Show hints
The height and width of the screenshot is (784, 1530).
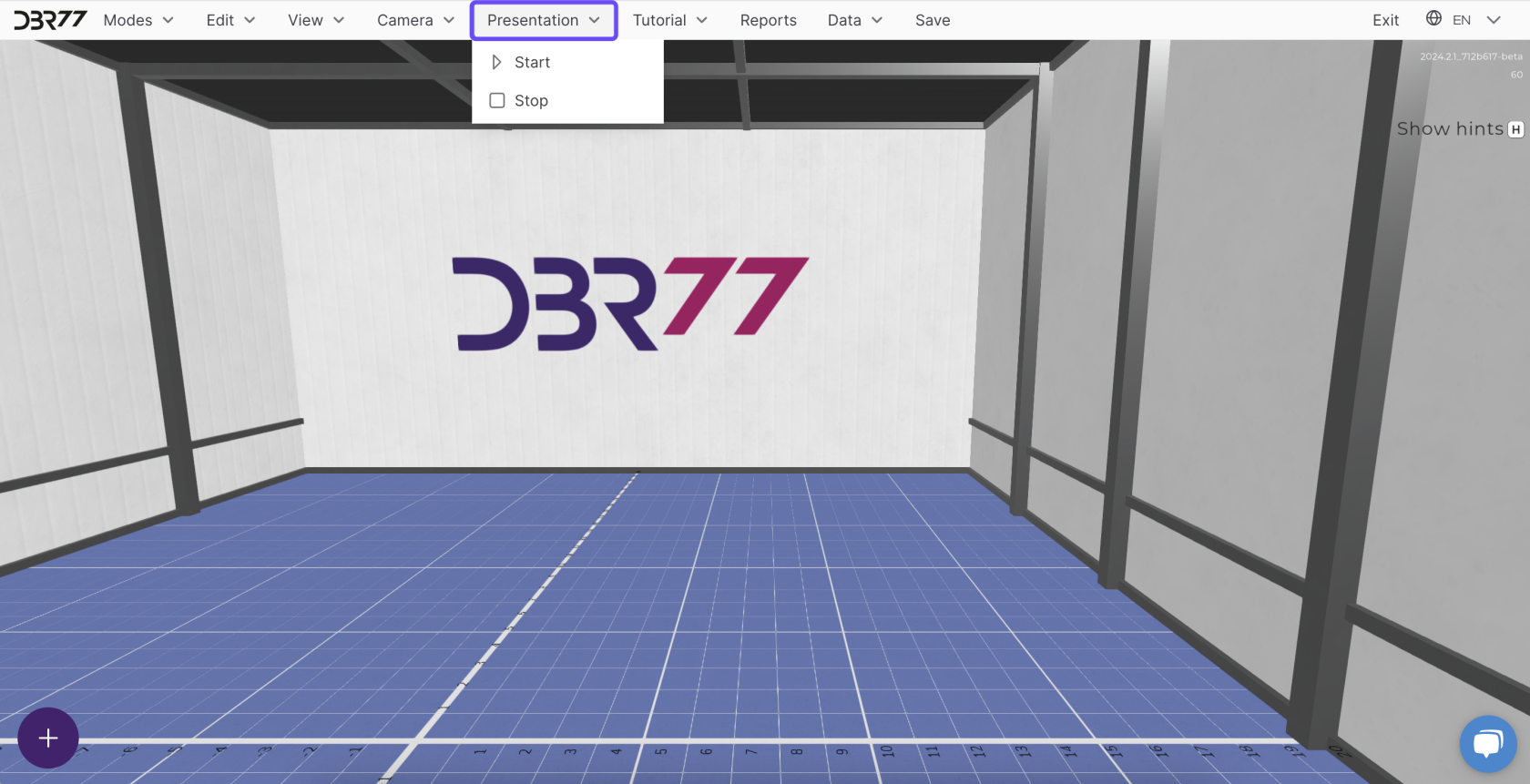[x=1450, y=129]
